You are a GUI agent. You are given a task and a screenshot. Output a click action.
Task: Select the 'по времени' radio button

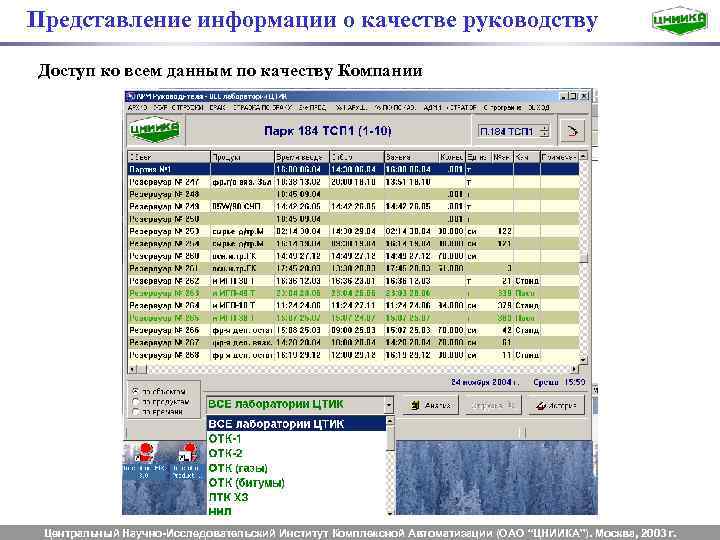coord(135,412)
